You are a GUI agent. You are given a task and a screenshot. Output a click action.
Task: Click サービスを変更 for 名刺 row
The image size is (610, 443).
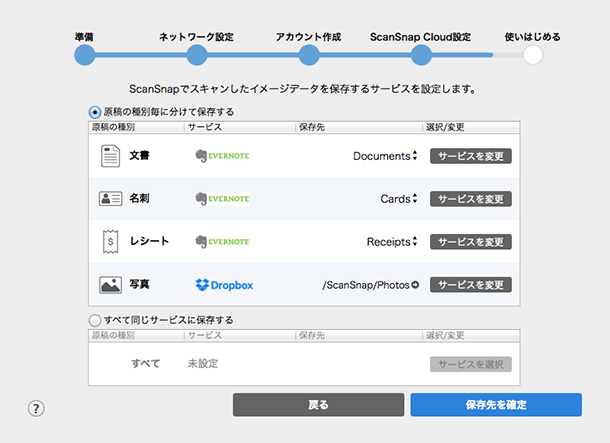(x=471, y=199)
